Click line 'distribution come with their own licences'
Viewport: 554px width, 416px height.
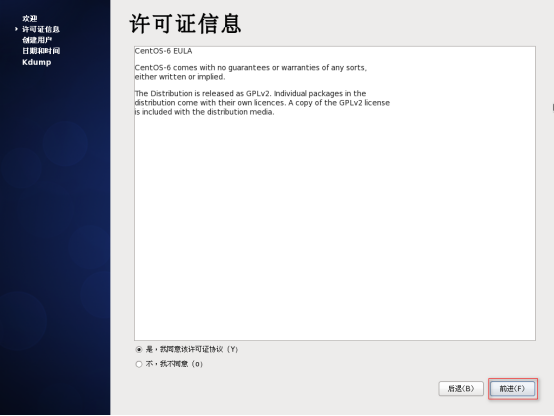(262, 103)
